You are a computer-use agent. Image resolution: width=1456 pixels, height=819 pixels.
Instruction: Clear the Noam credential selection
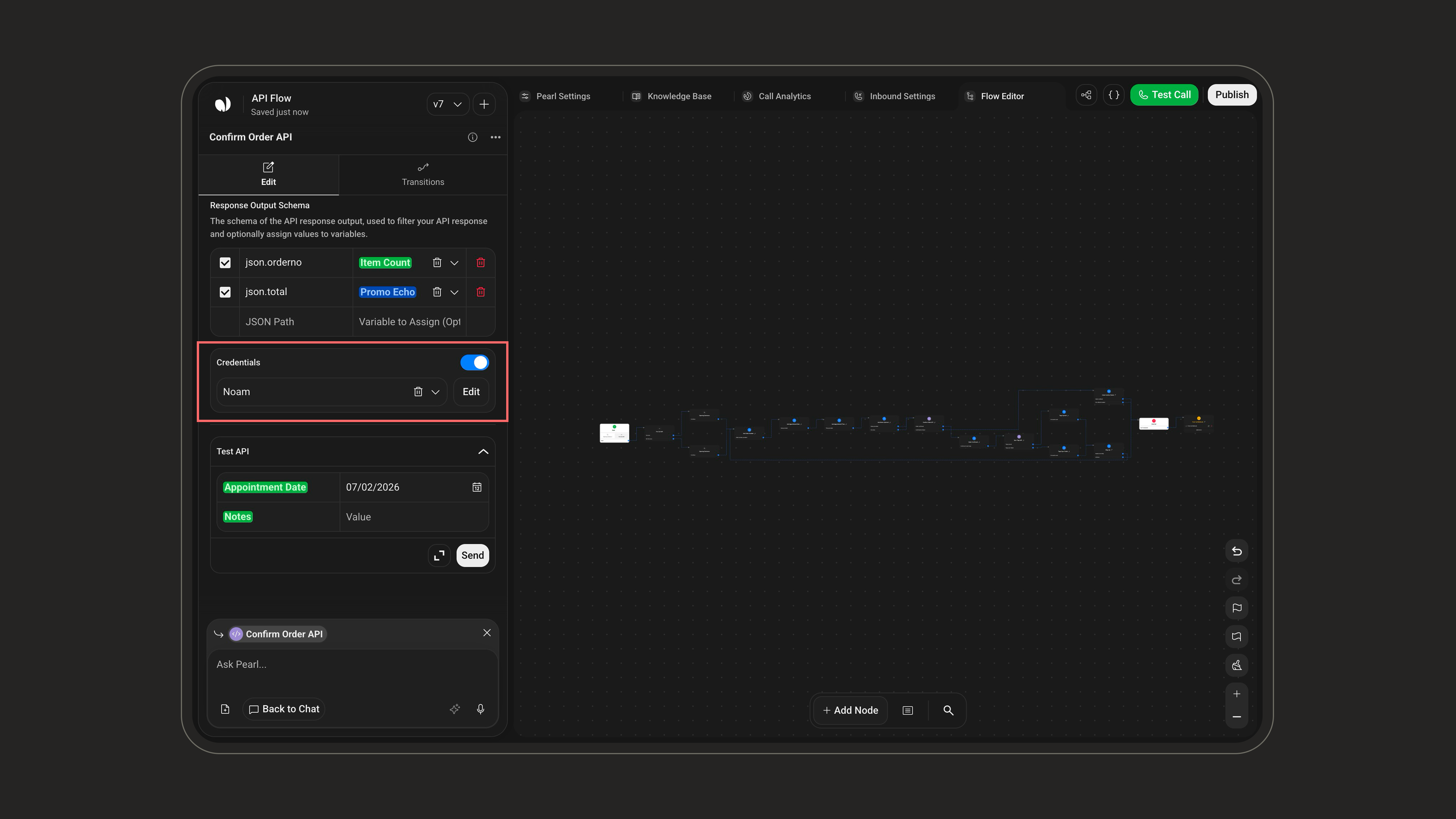[x=418, y=392]
